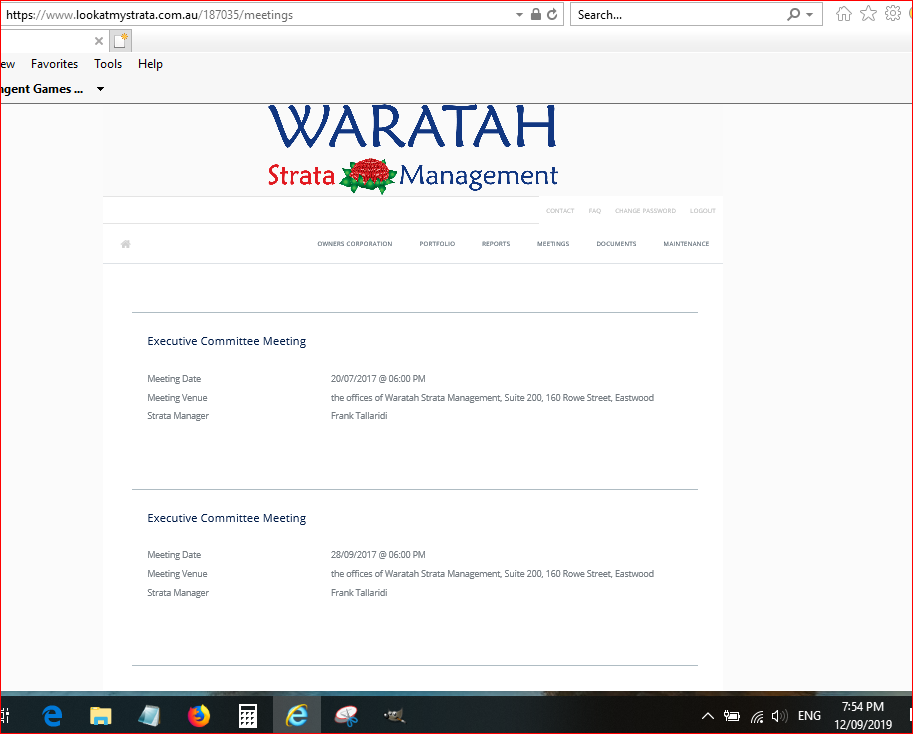Open the Portfolio nav item
913x734 pixels.
[437, 244]
